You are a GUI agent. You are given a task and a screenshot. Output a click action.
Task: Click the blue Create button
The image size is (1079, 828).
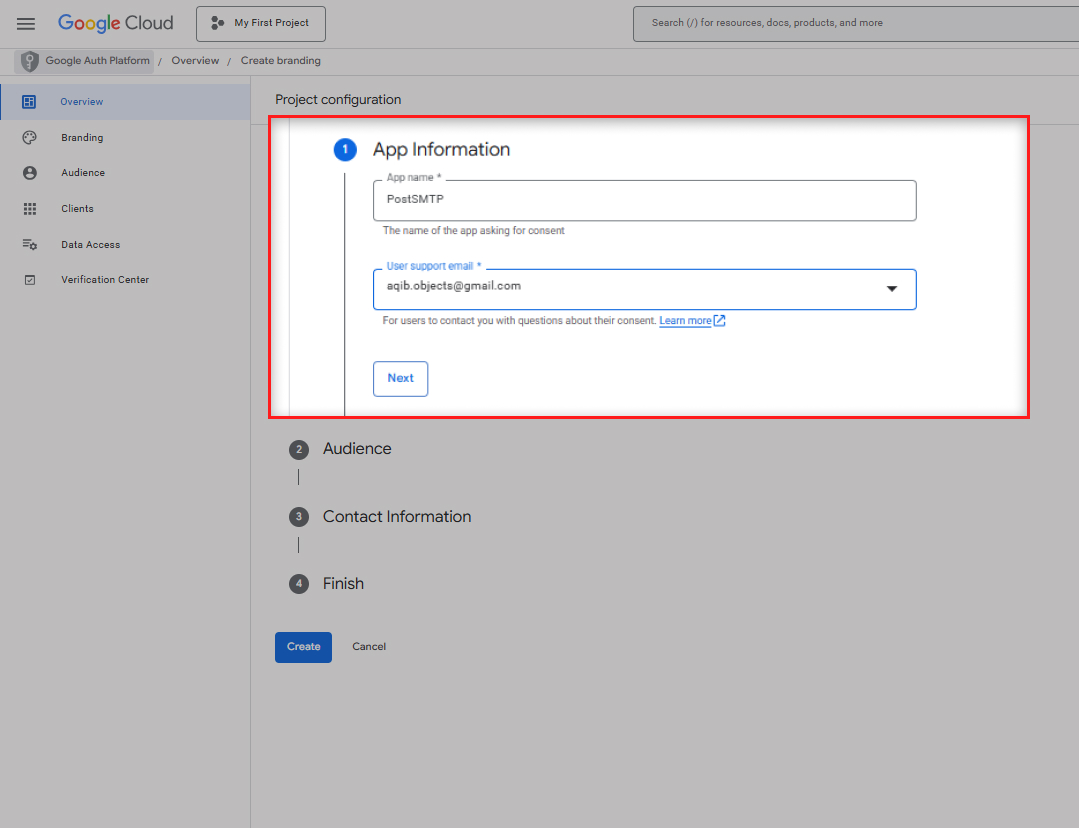point(303,647)
